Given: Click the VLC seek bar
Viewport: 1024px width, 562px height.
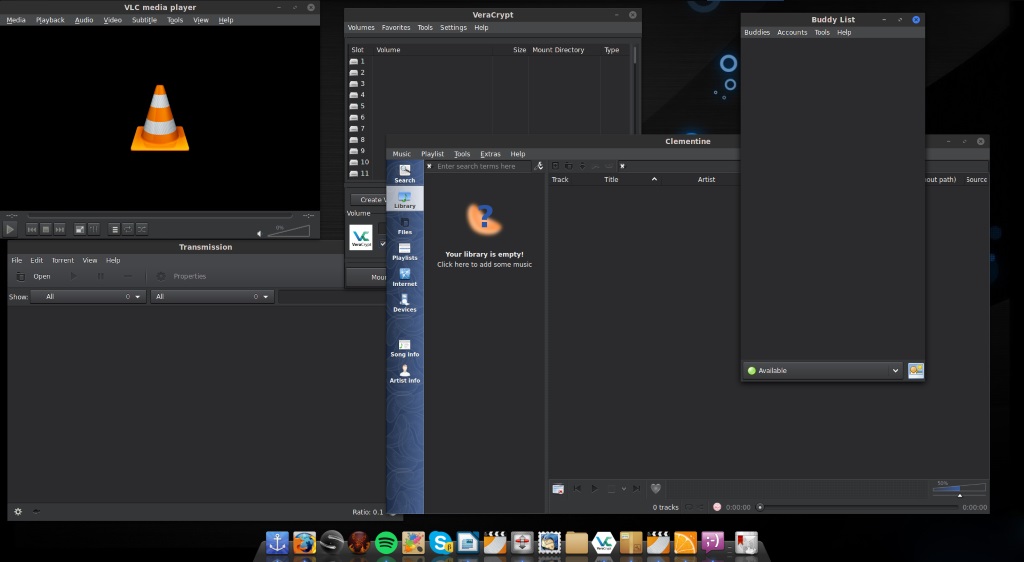Looking at the screenshot, I should click(x=160, y=215).
